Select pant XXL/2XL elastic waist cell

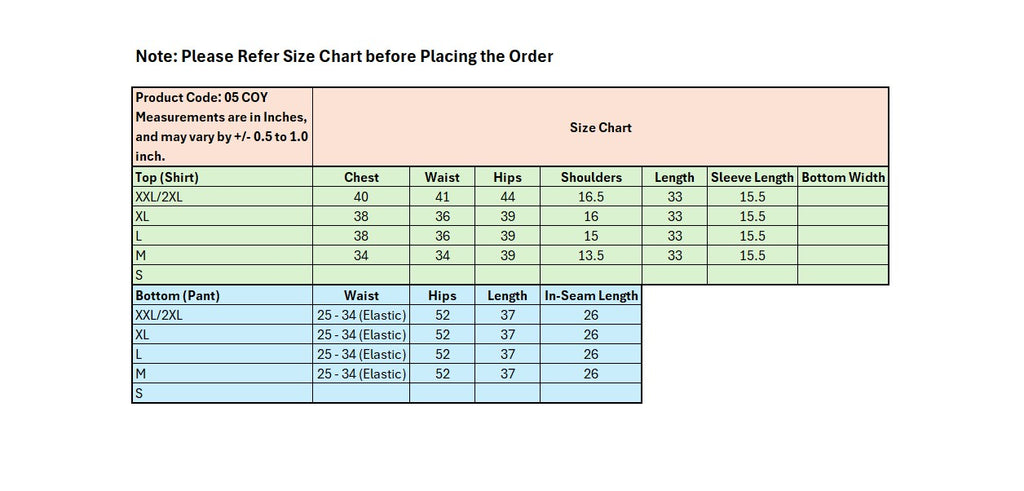coord(361,315)
